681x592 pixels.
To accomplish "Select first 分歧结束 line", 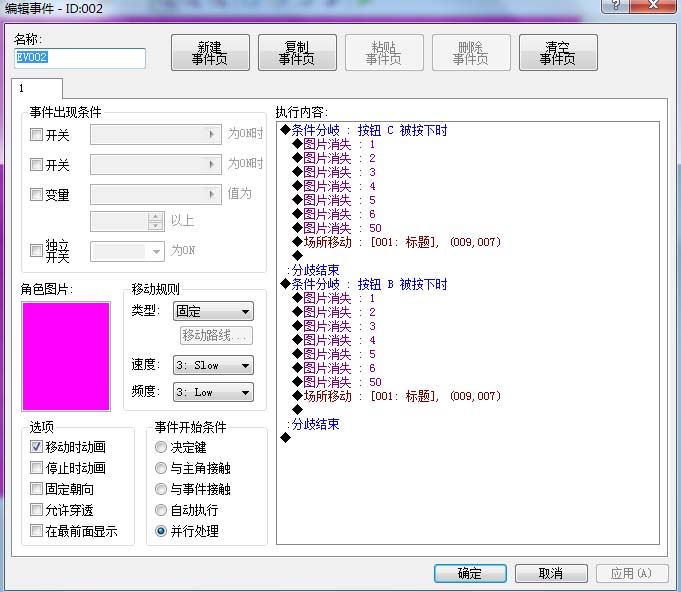I will (313, 270).
